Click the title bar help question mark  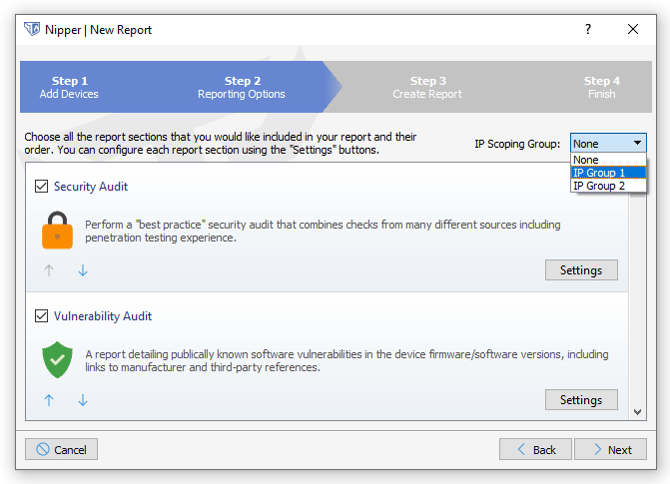[x=588, y=29]
